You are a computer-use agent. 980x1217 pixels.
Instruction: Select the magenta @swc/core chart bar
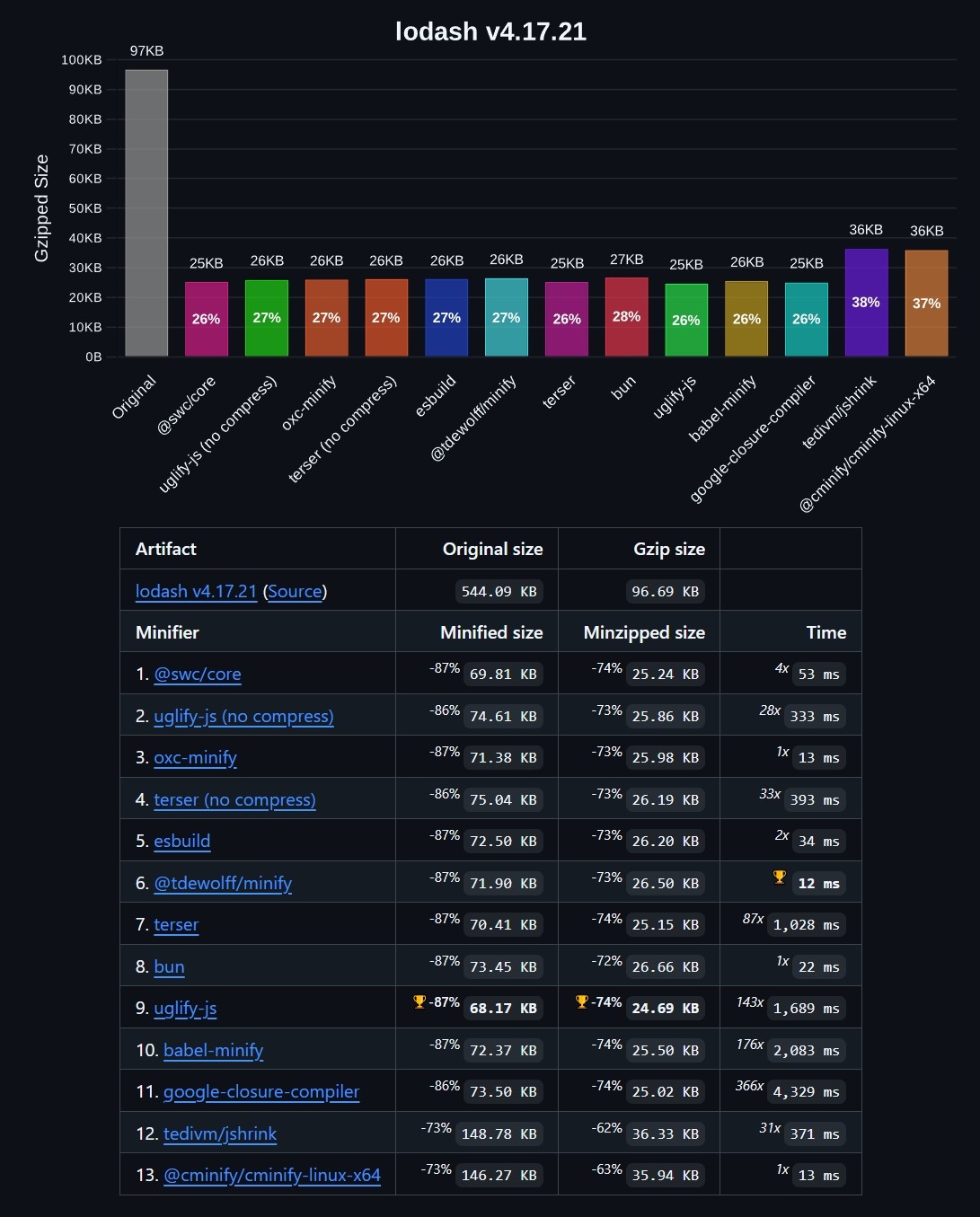(x=207, y=319)
